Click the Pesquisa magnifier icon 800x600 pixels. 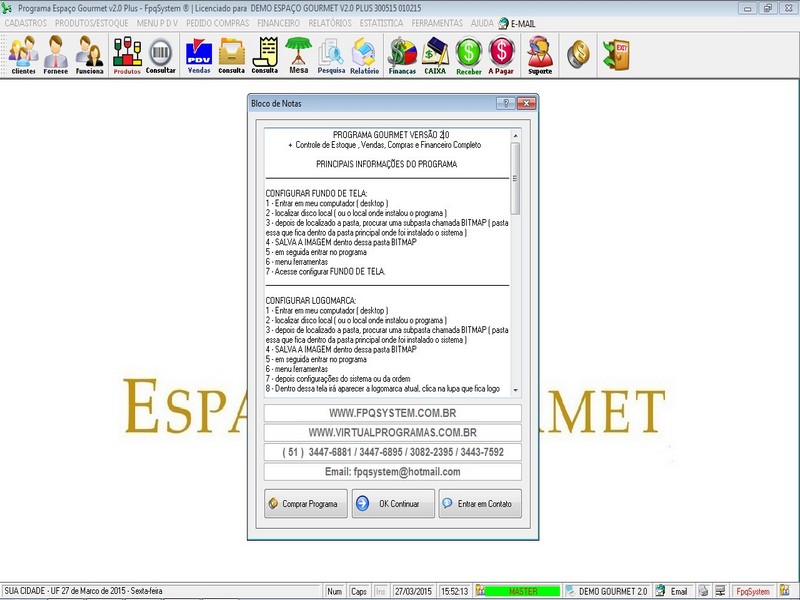pos(331,56)
